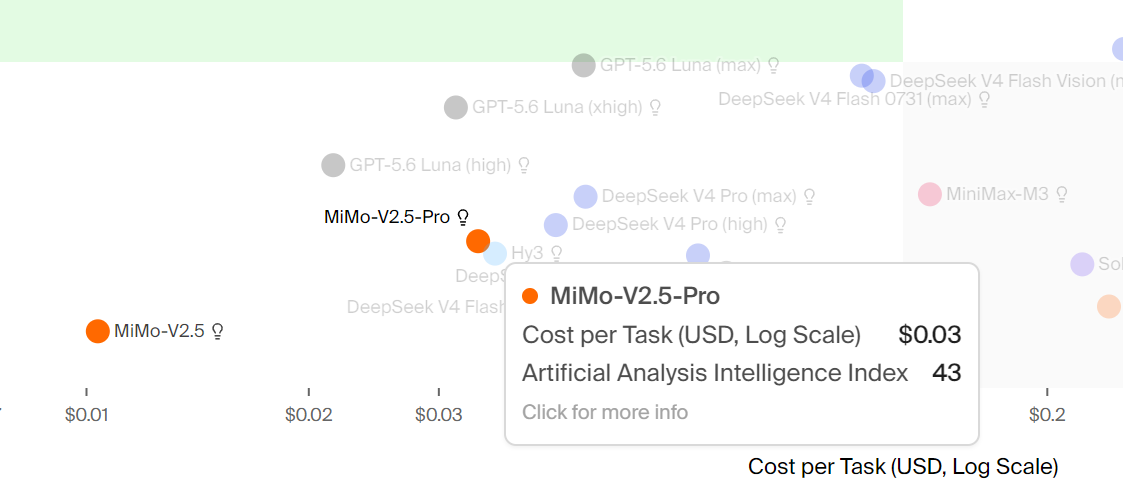1123x500 pixels.
Task: Select the GPT-5.6 Luna (high) data point
Action: (x=333, y=165)
